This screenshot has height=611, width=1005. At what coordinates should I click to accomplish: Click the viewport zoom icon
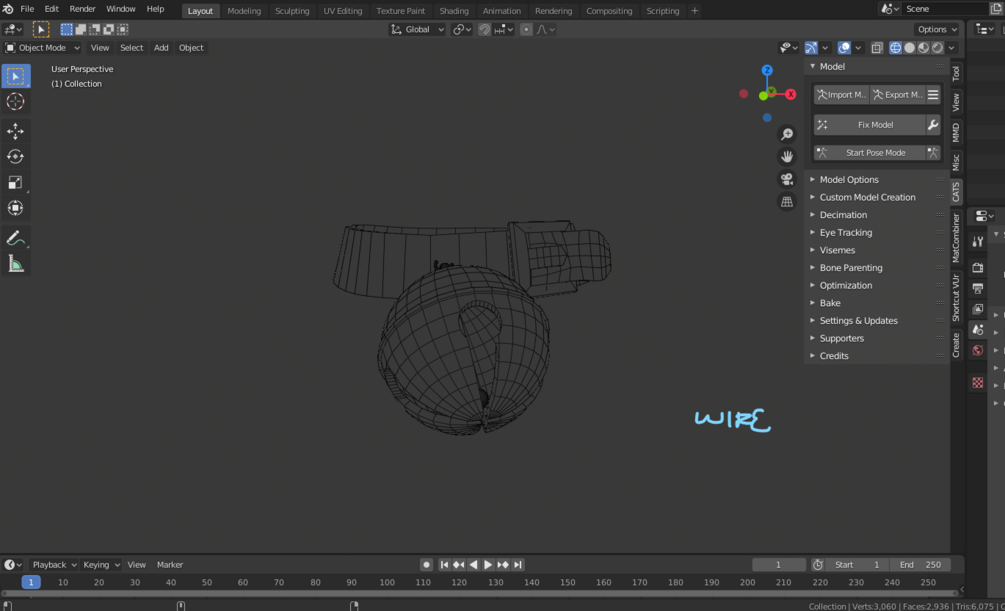pyautogui.click(x=786, y=134)
